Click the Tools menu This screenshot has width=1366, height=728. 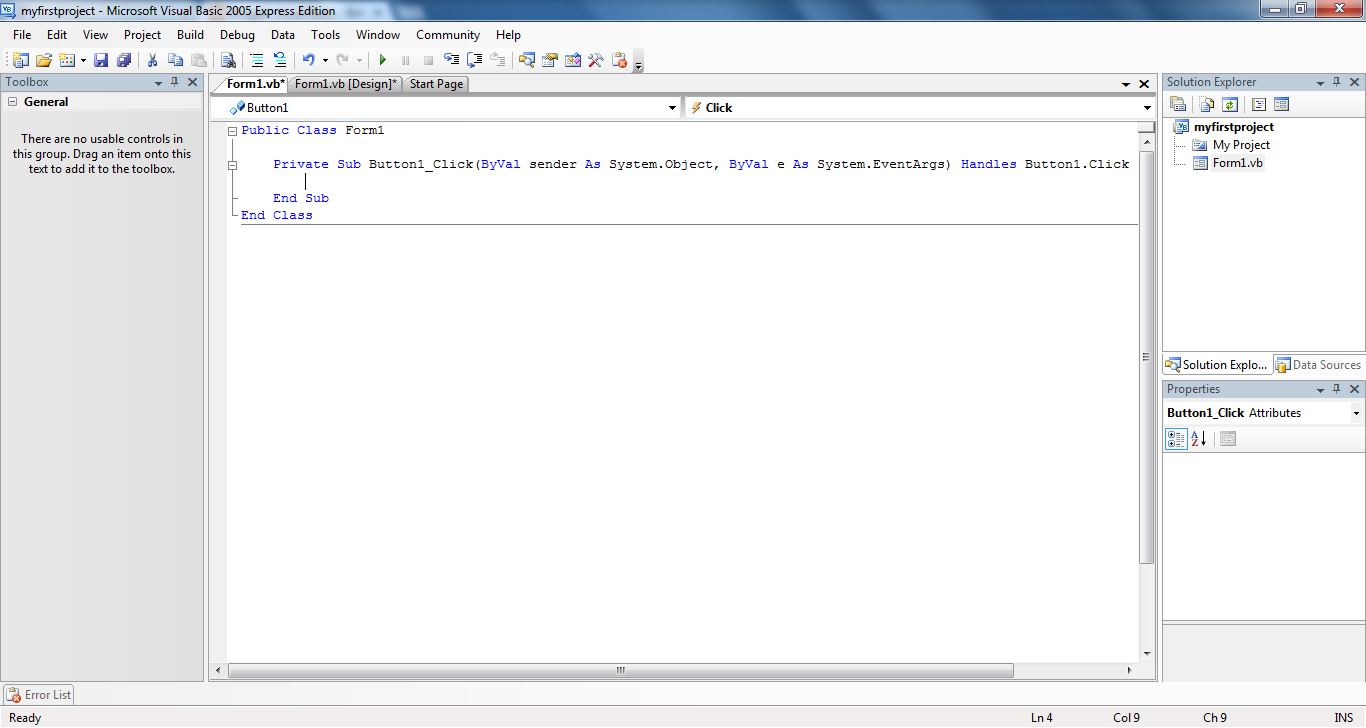(325, 35)
